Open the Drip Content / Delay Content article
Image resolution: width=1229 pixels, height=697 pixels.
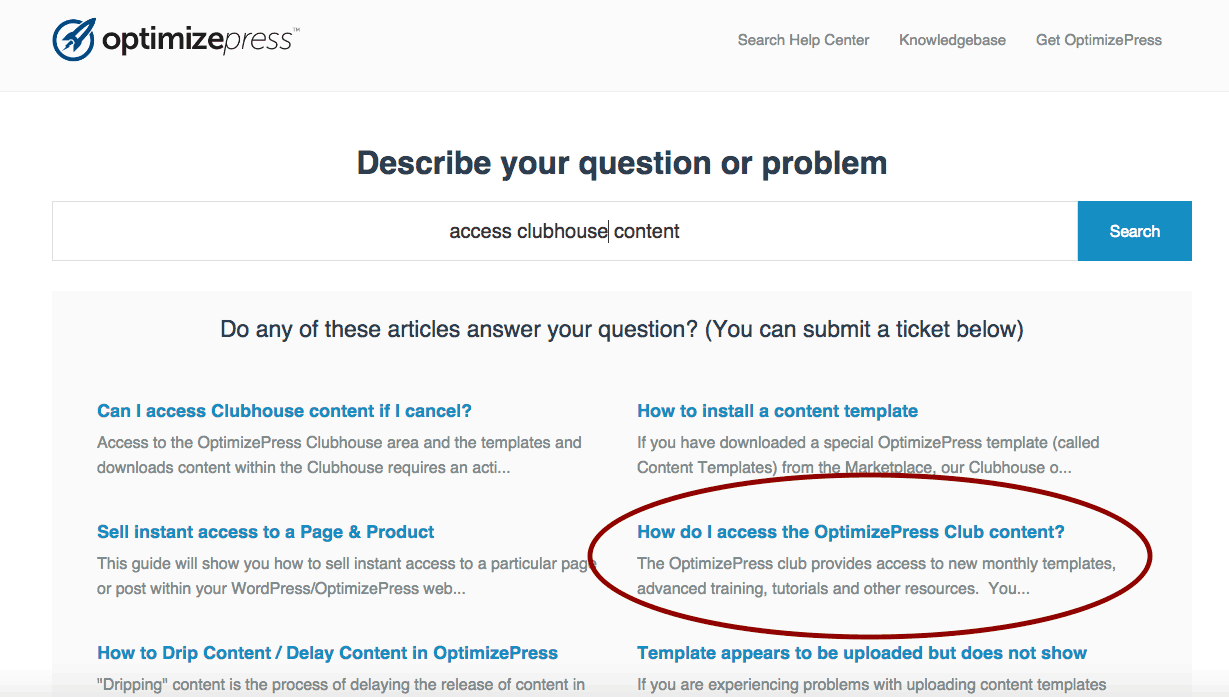[x=327, y=653]
